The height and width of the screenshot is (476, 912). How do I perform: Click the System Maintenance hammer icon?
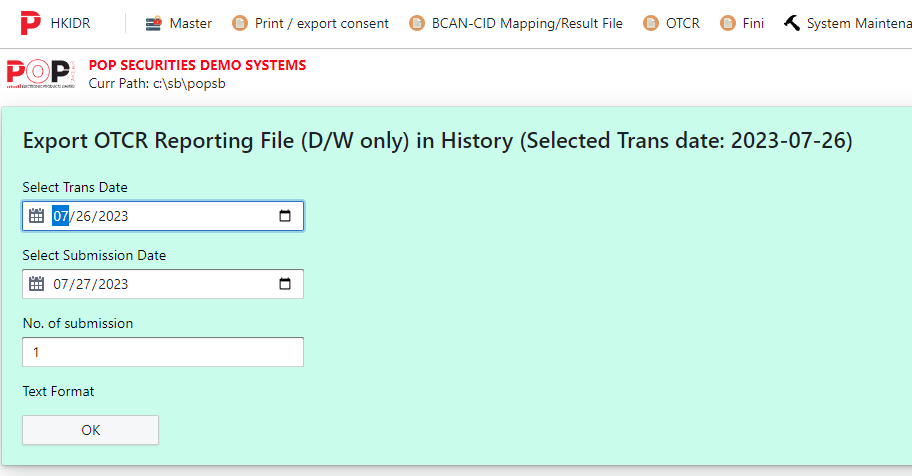792,23
